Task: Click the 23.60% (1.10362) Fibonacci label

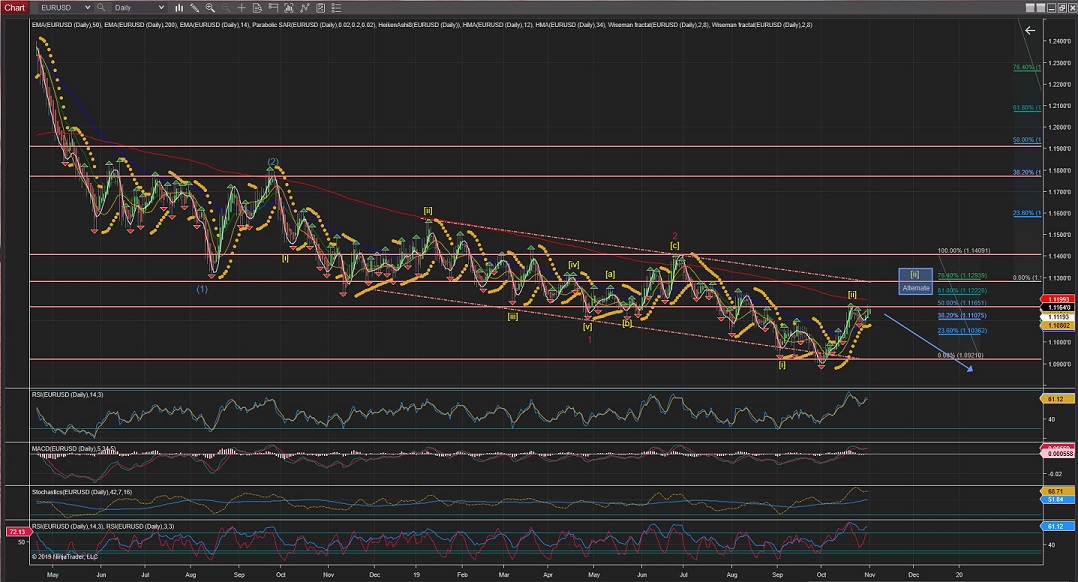Action: click(962, 331)
